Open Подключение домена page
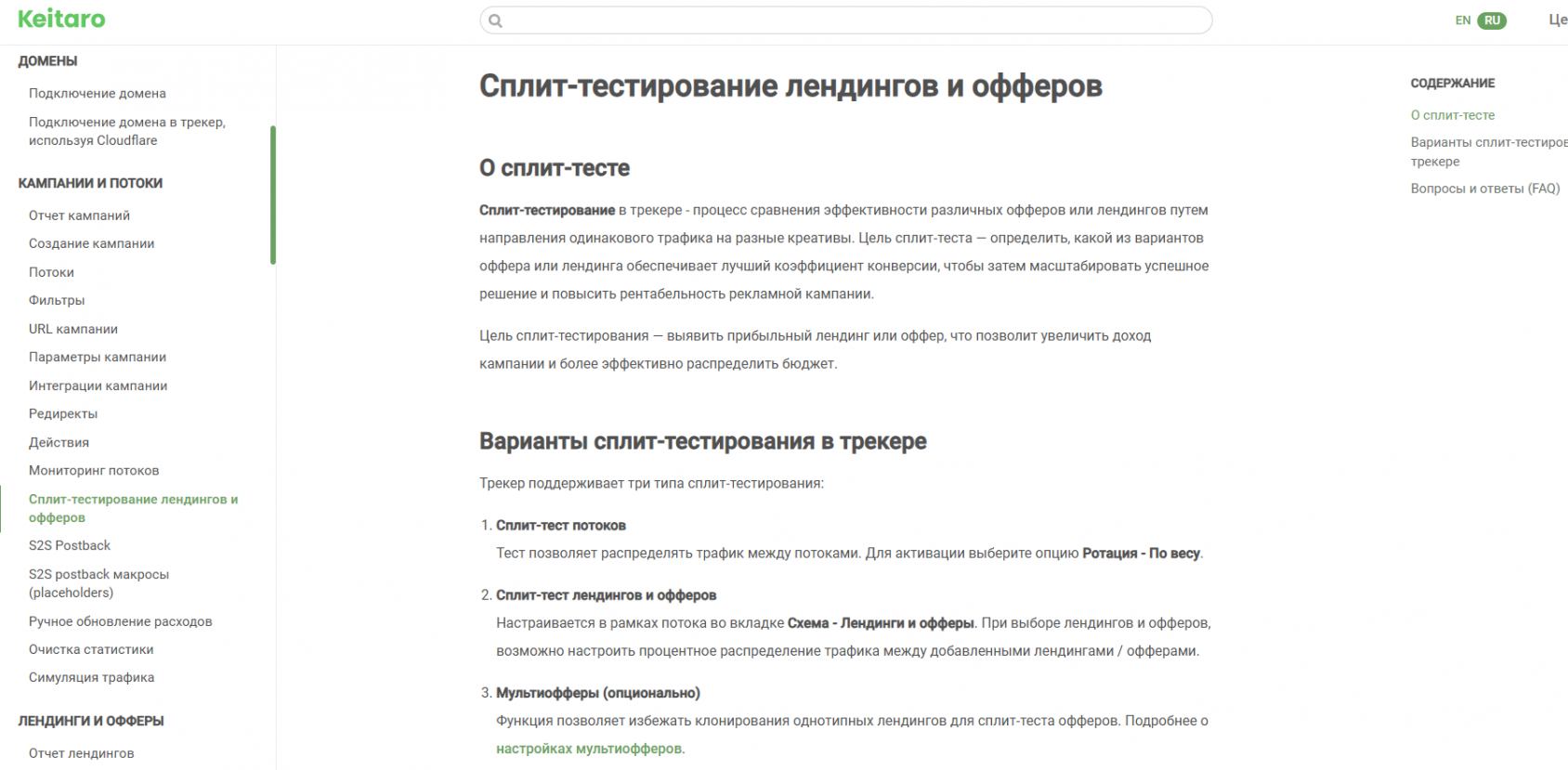The height and width of the screenshot is (770, 1568). click(x=98, y=93)
